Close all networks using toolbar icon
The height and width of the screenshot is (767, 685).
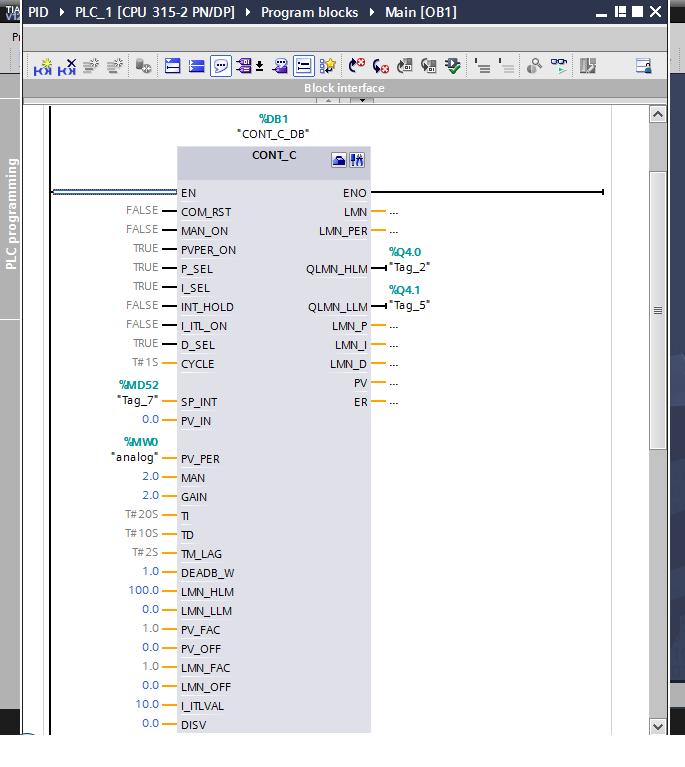tap(197, 66)
